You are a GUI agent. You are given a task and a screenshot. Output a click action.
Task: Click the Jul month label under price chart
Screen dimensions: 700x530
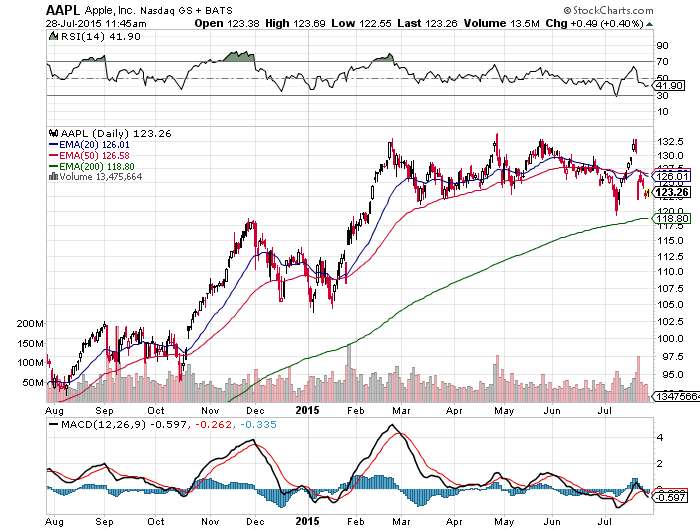pyautogui.click(x=605, y=411)
